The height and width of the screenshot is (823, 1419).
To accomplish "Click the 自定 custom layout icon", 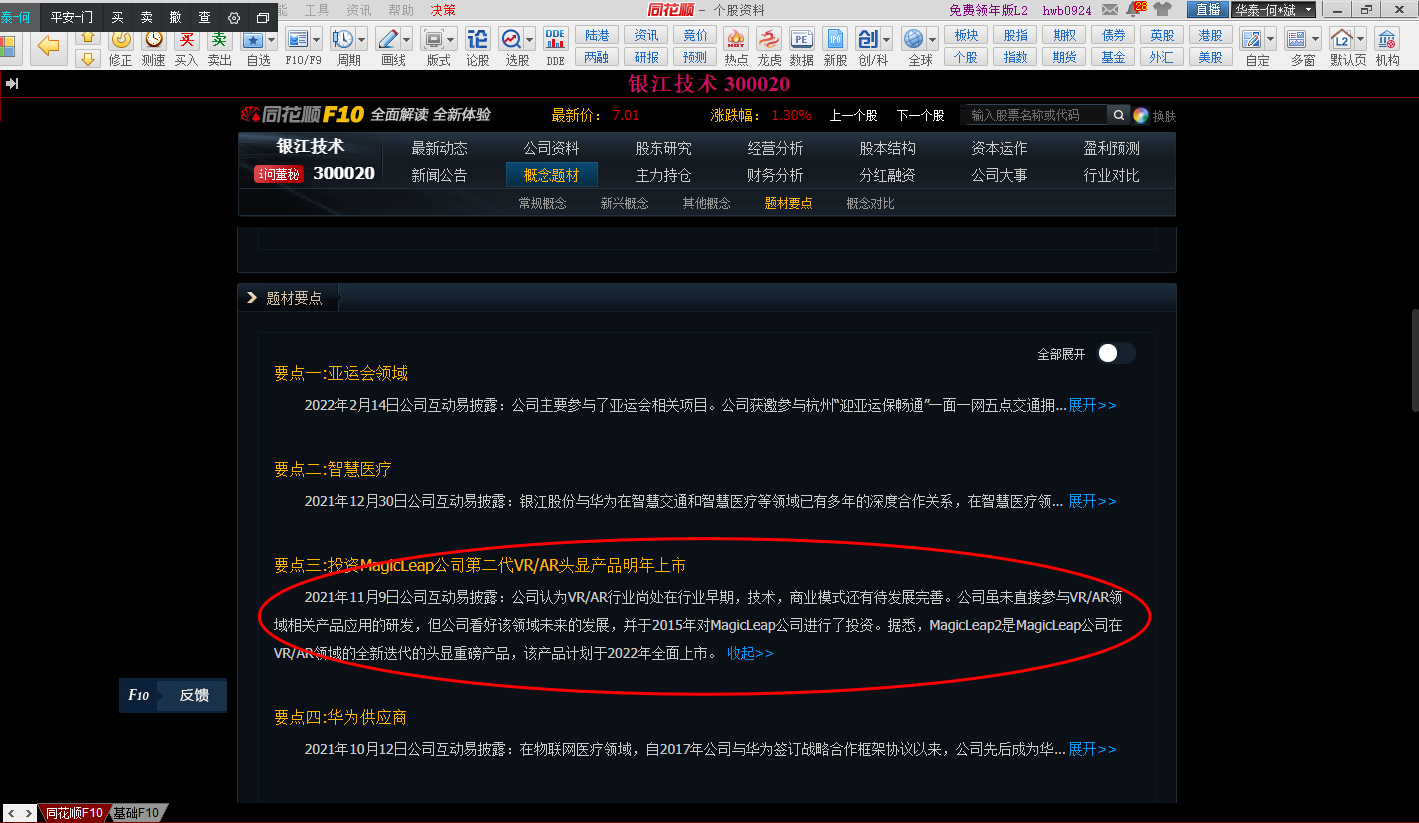I will [1251, 40].
